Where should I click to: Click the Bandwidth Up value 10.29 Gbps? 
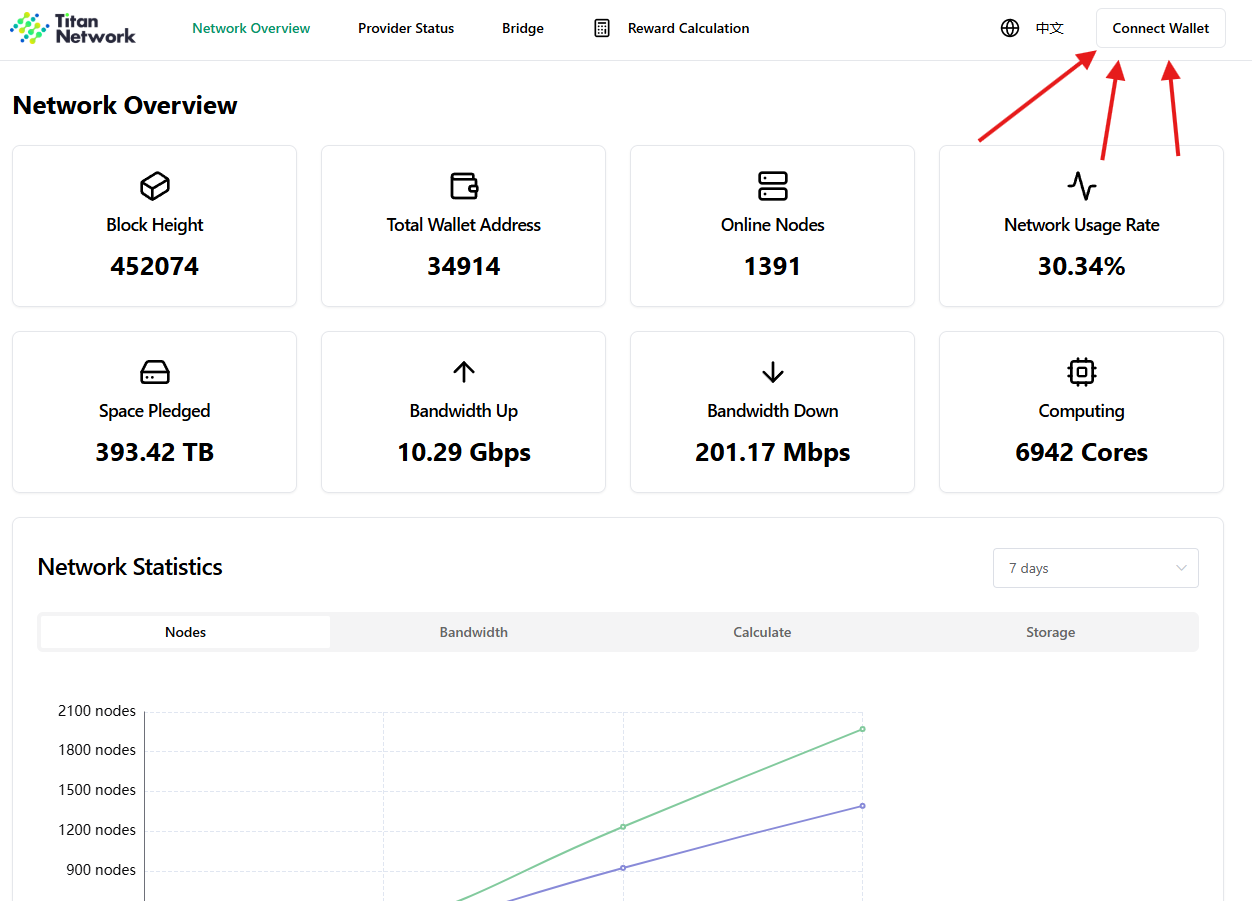click(464, 453)
